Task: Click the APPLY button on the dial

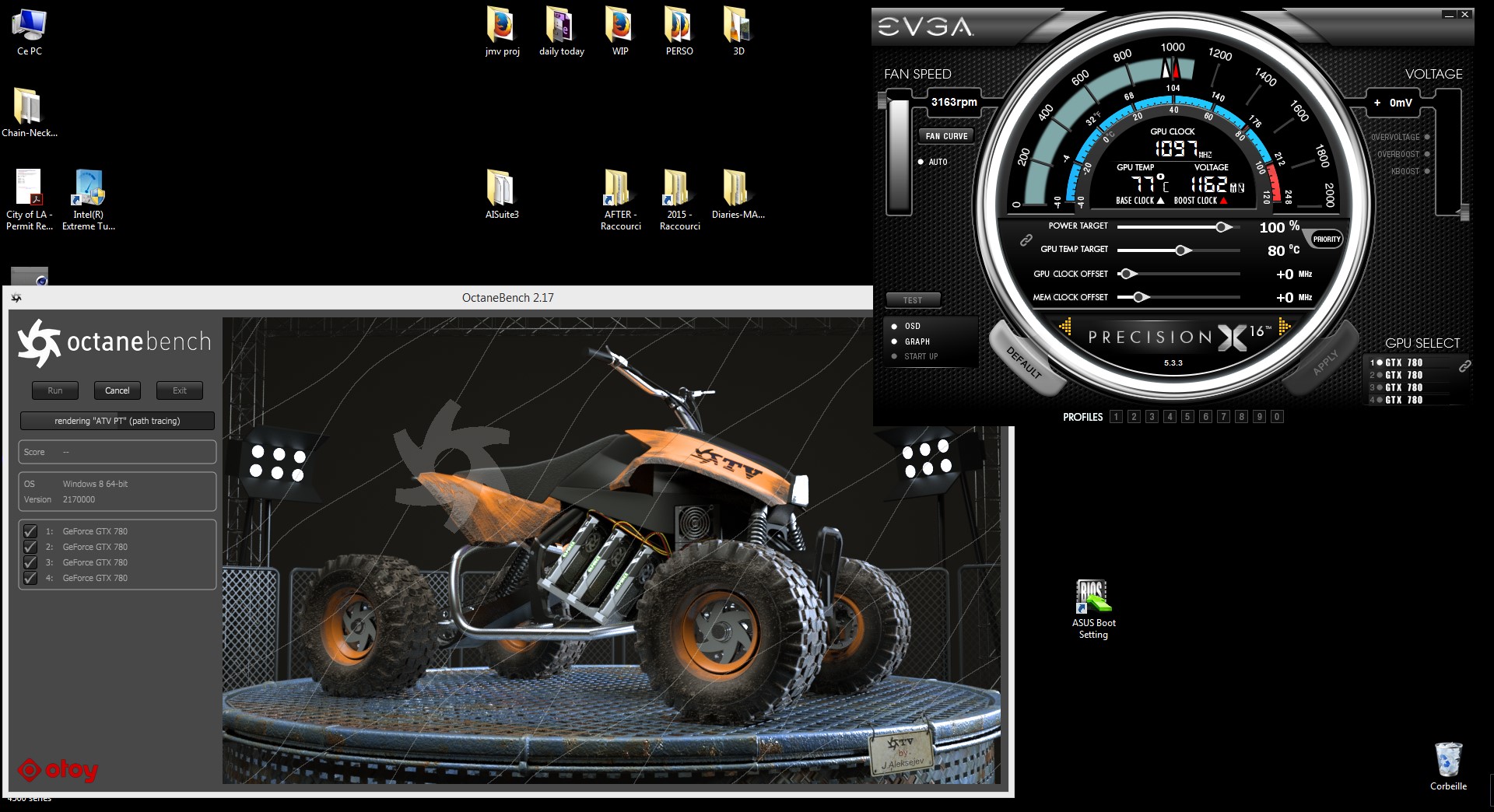Action: tap(1325, 362)
